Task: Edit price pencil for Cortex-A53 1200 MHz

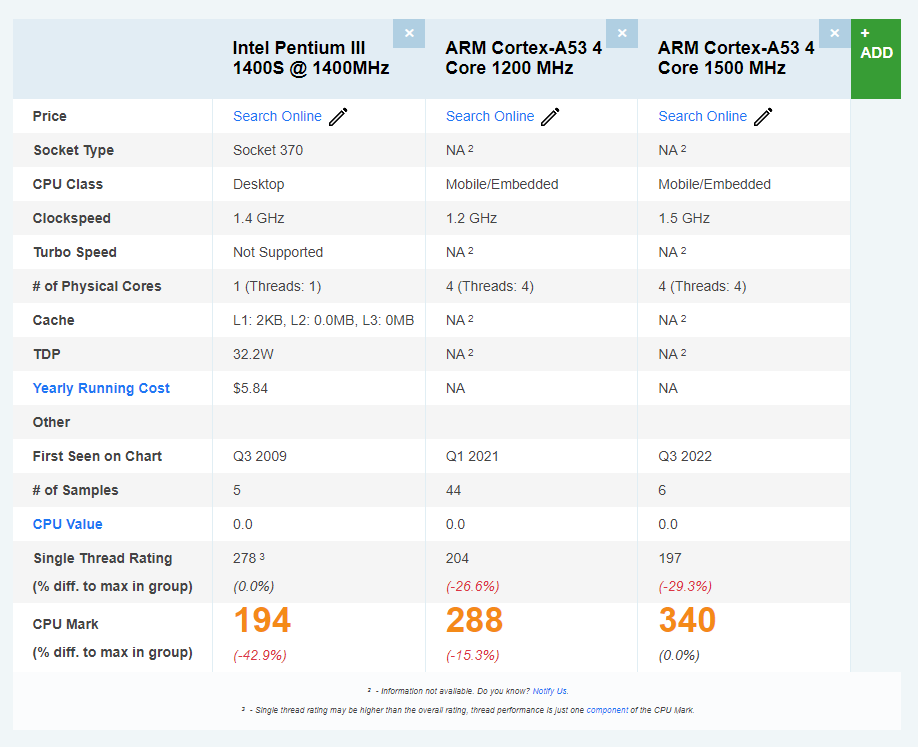Action: click(x=550, y=116)
